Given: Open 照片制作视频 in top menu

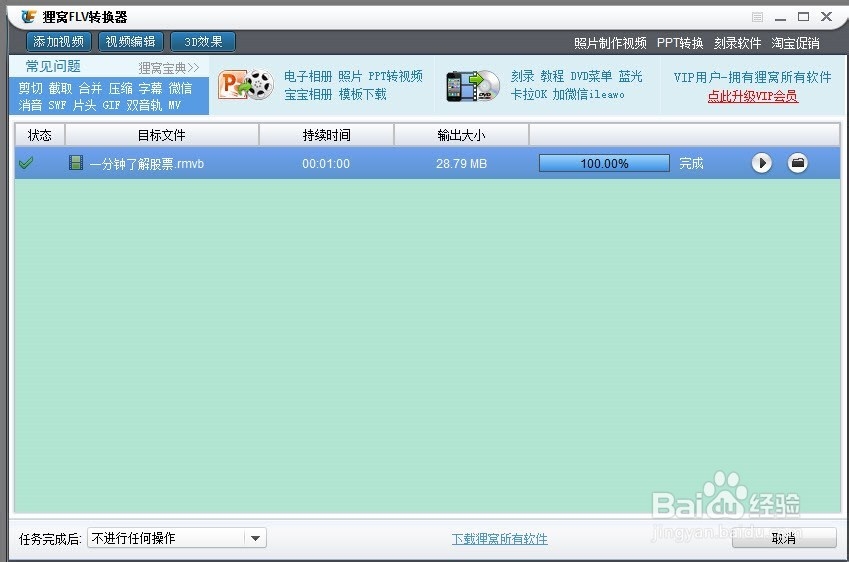Looking at the screenshot, I should [x=610, y=43].
